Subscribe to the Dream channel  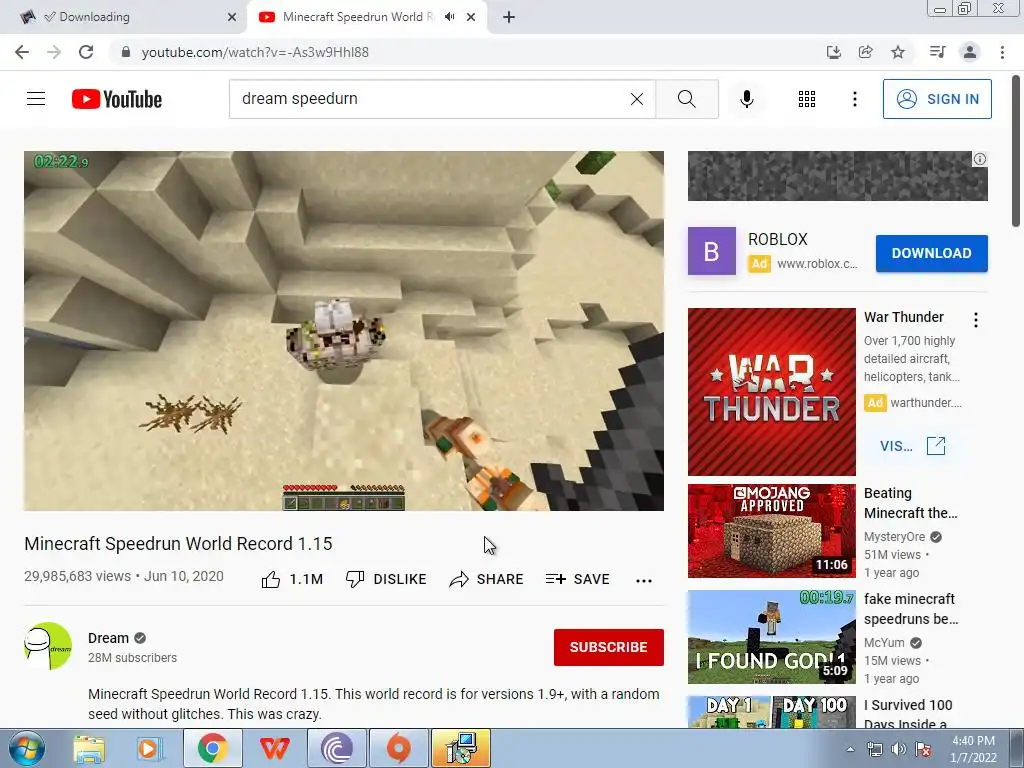tap(609, 647)
